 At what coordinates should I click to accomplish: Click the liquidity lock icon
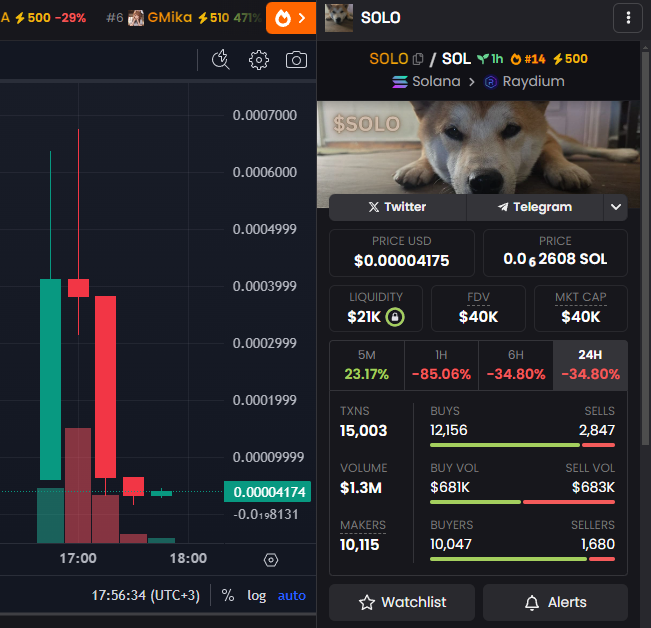395,317
